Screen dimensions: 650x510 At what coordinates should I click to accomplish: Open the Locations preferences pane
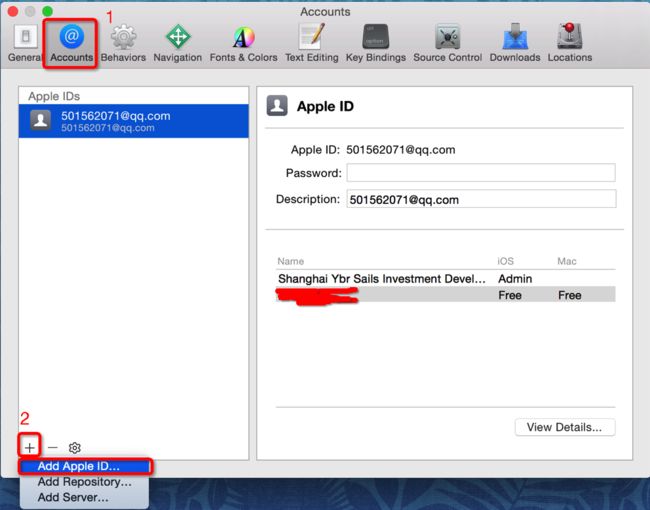[570, 43]
